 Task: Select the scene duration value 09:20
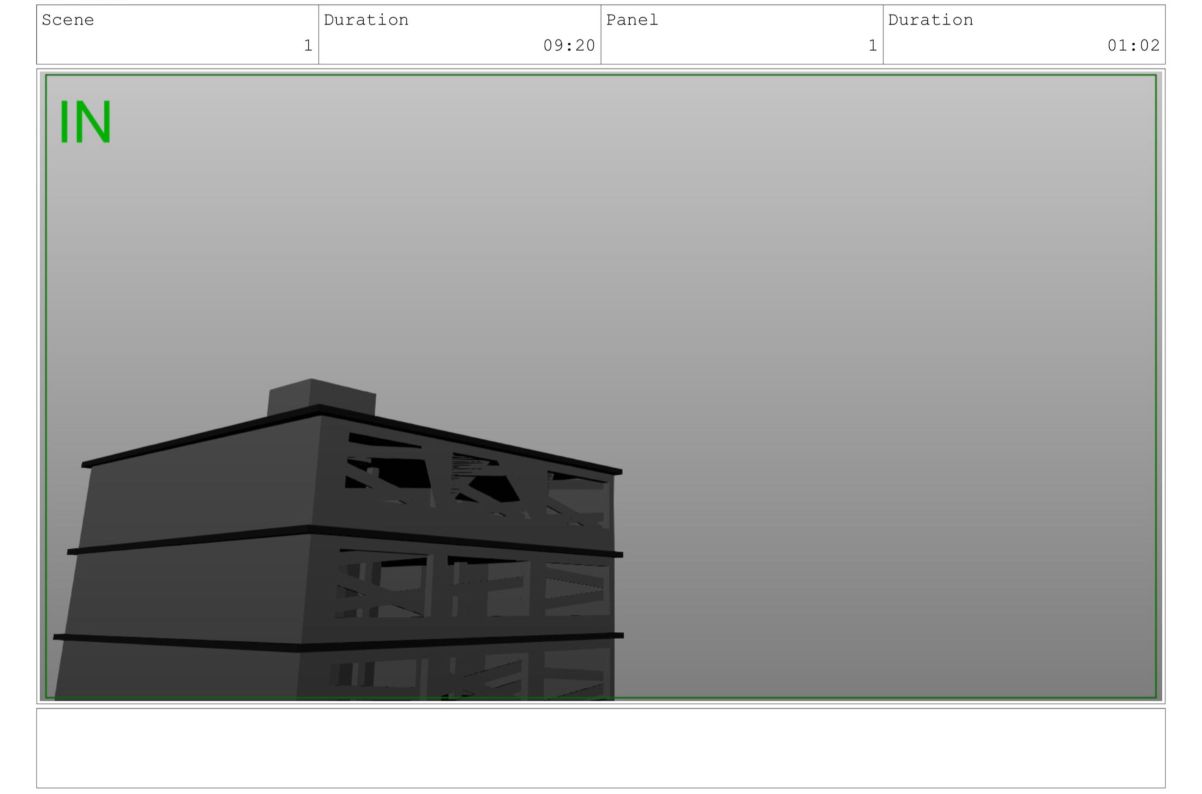[569, 46]
